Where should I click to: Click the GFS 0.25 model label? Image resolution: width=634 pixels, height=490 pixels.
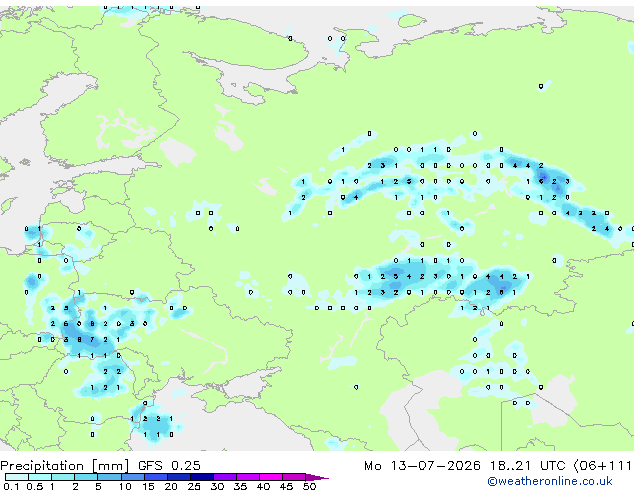(169, 466)
